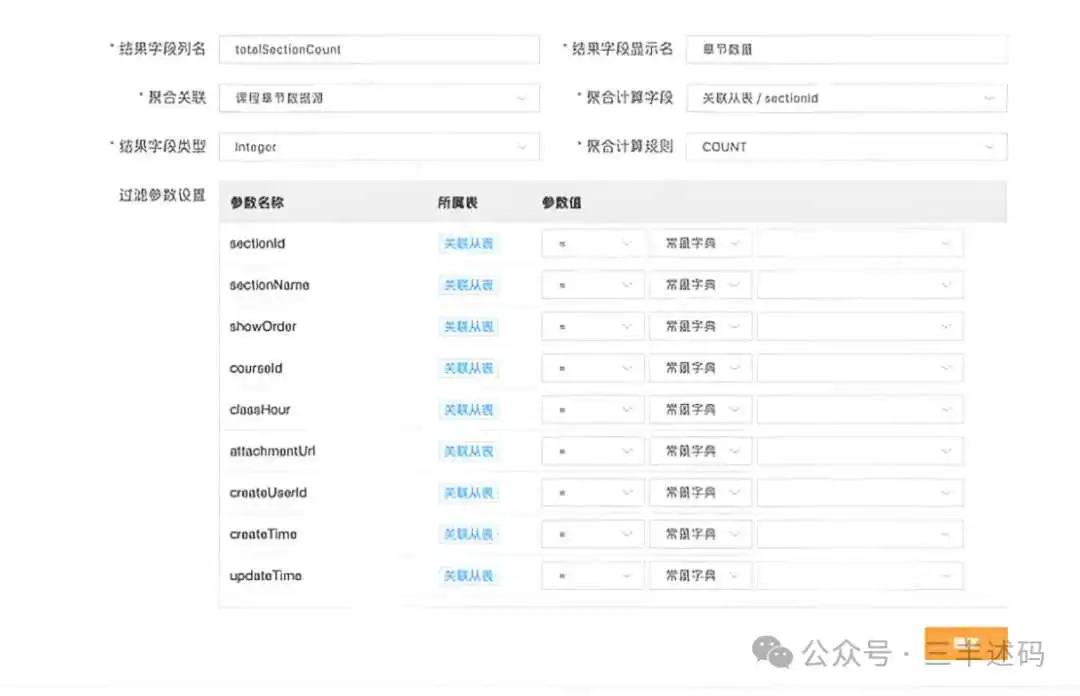The width and height of the screenshot is (1080, 696).
Task: Click the 关联从表 tag in courseId row
Action: tap(468, 368)
